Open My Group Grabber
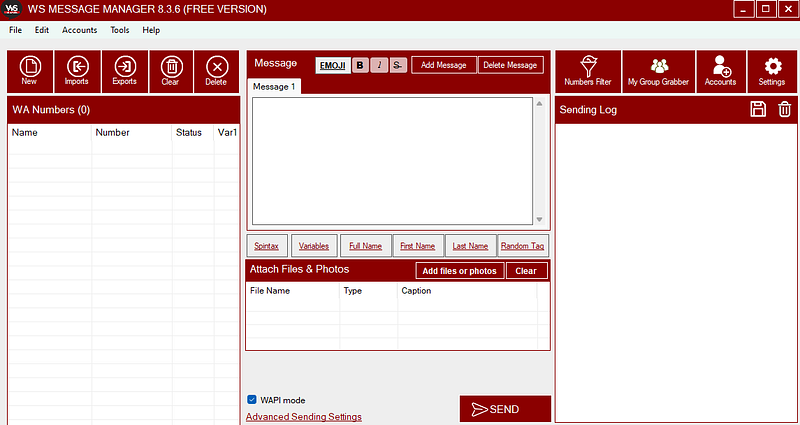 (659, 71)
